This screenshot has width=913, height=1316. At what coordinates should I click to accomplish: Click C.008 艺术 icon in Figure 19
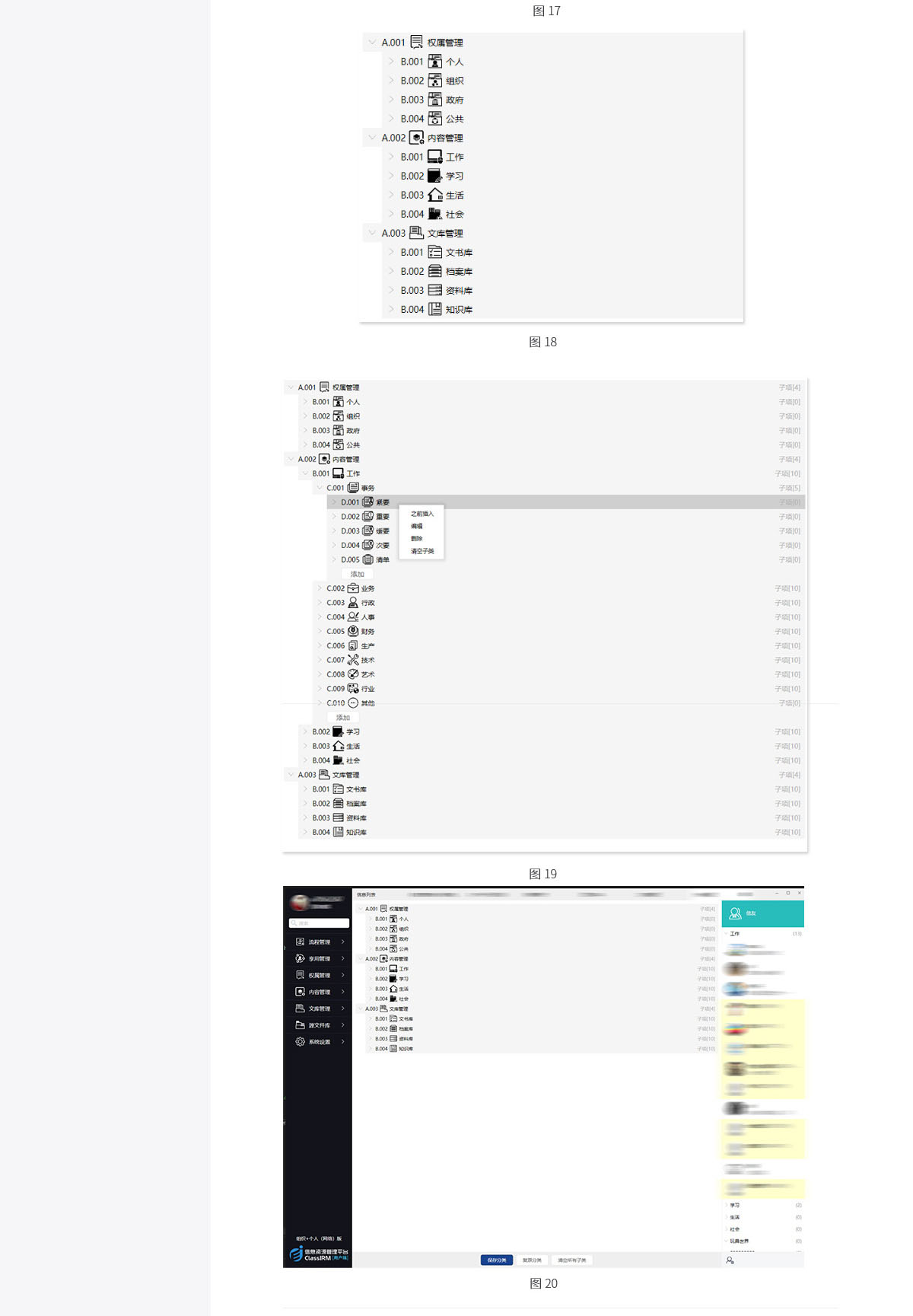pos(353,674)
